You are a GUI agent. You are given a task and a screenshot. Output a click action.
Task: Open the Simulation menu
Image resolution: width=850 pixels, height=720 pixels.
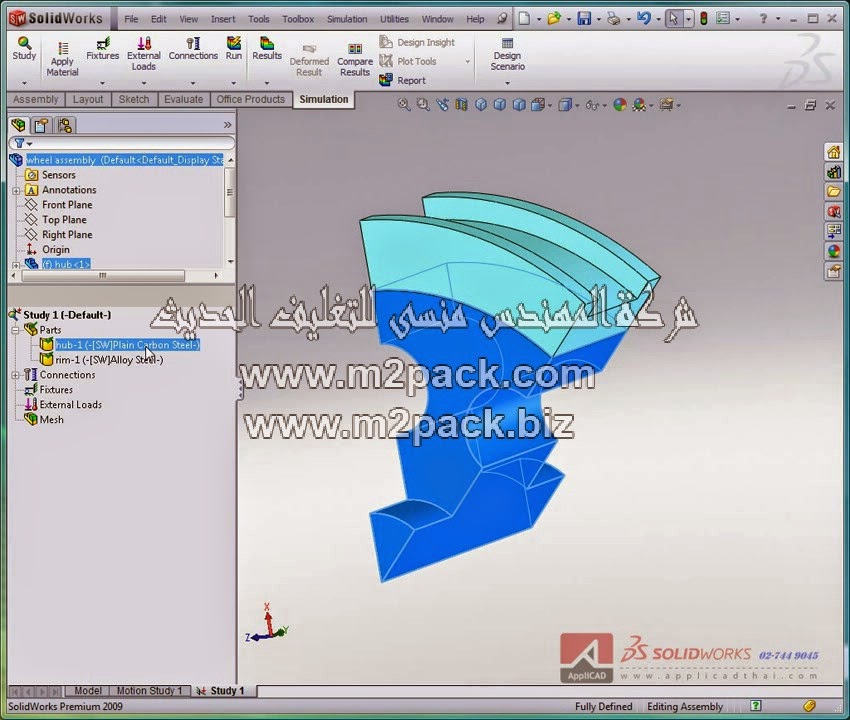pyautogui.click(x=347, y=19)
